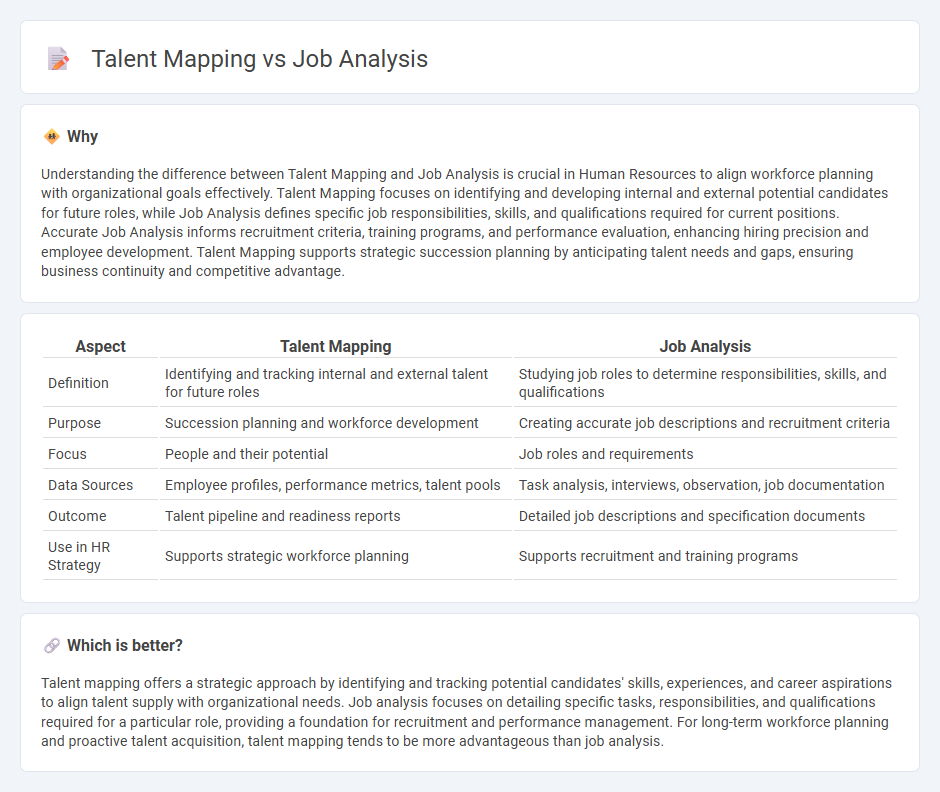Screen dimensions: 940x792
Task: Click the Focus row label
Action: [67, 454]
